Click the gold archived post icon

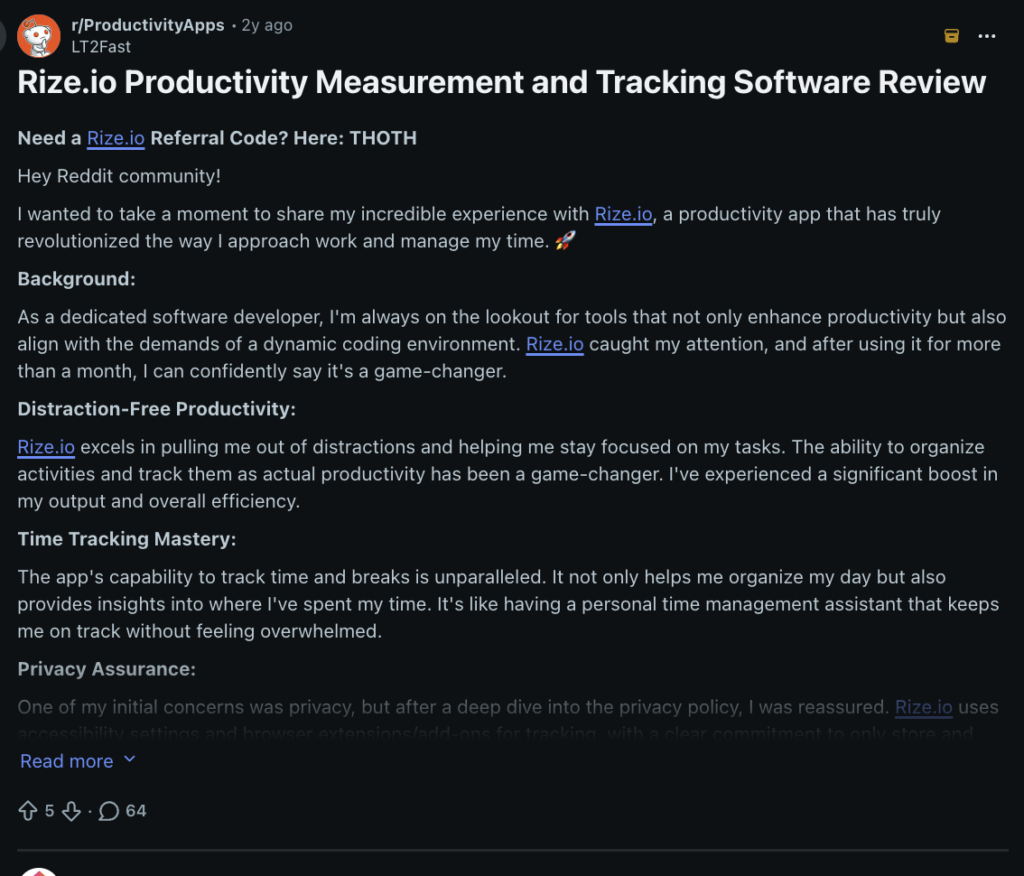pos(952,36)
